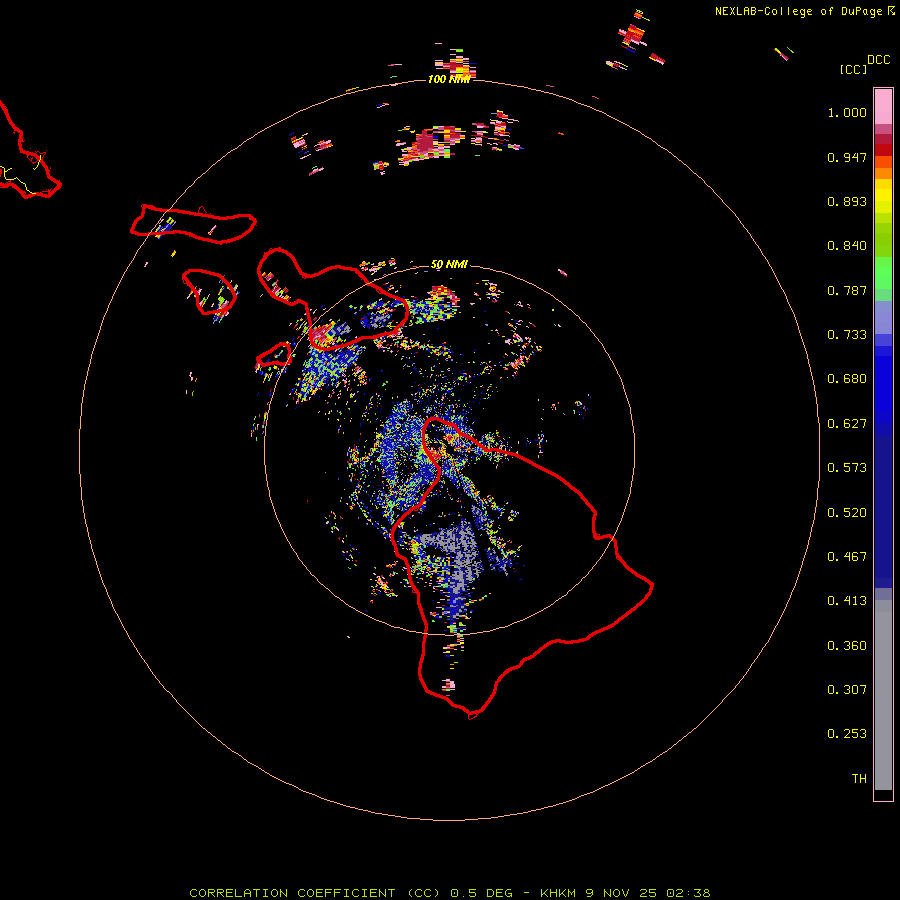Click the 0.307 scale value
The height and width of the screenshot is (900, 900).
click(x=847, y=690)
